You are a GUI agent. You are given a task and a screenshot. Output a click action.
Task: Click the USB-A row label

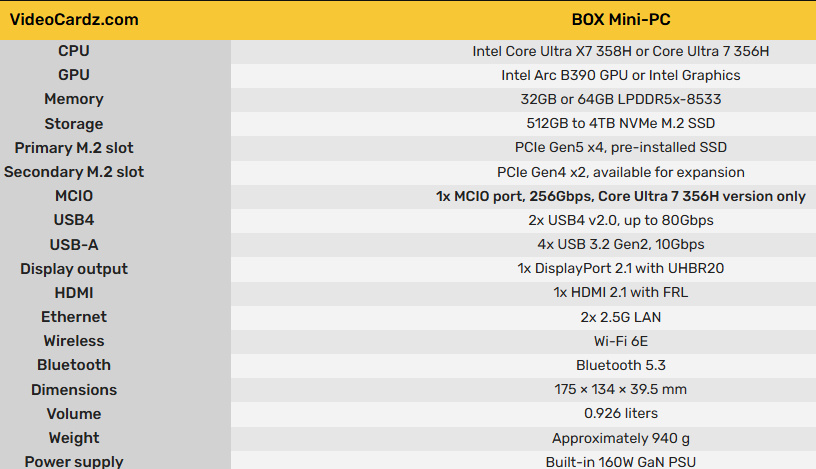[x=74, y=245]
